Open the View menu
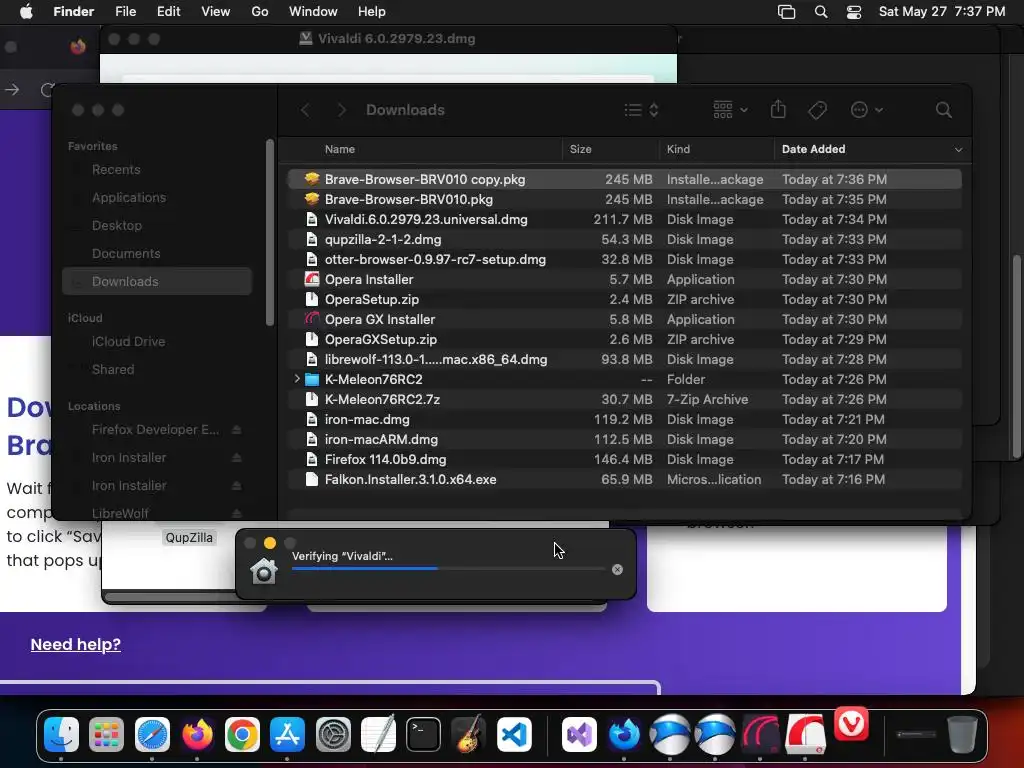This screenshot has width=1024, height=768. pyautogui.click(x=216, y=12)
